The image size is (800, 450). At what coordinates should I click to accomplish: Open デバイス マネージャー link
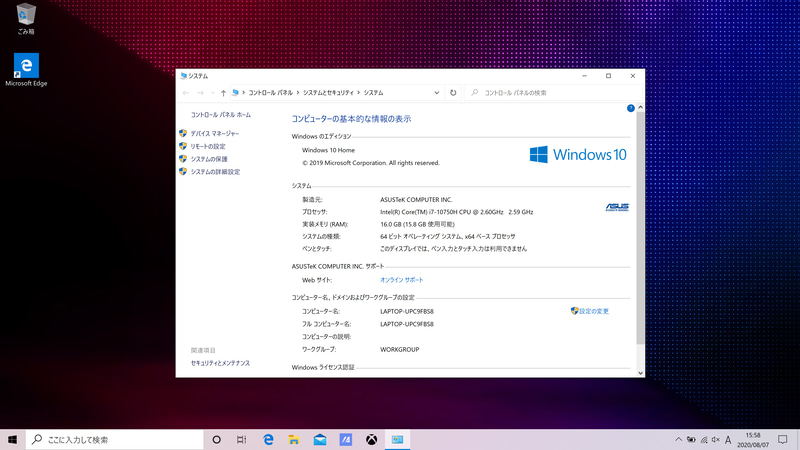click(x=215, y=134)
